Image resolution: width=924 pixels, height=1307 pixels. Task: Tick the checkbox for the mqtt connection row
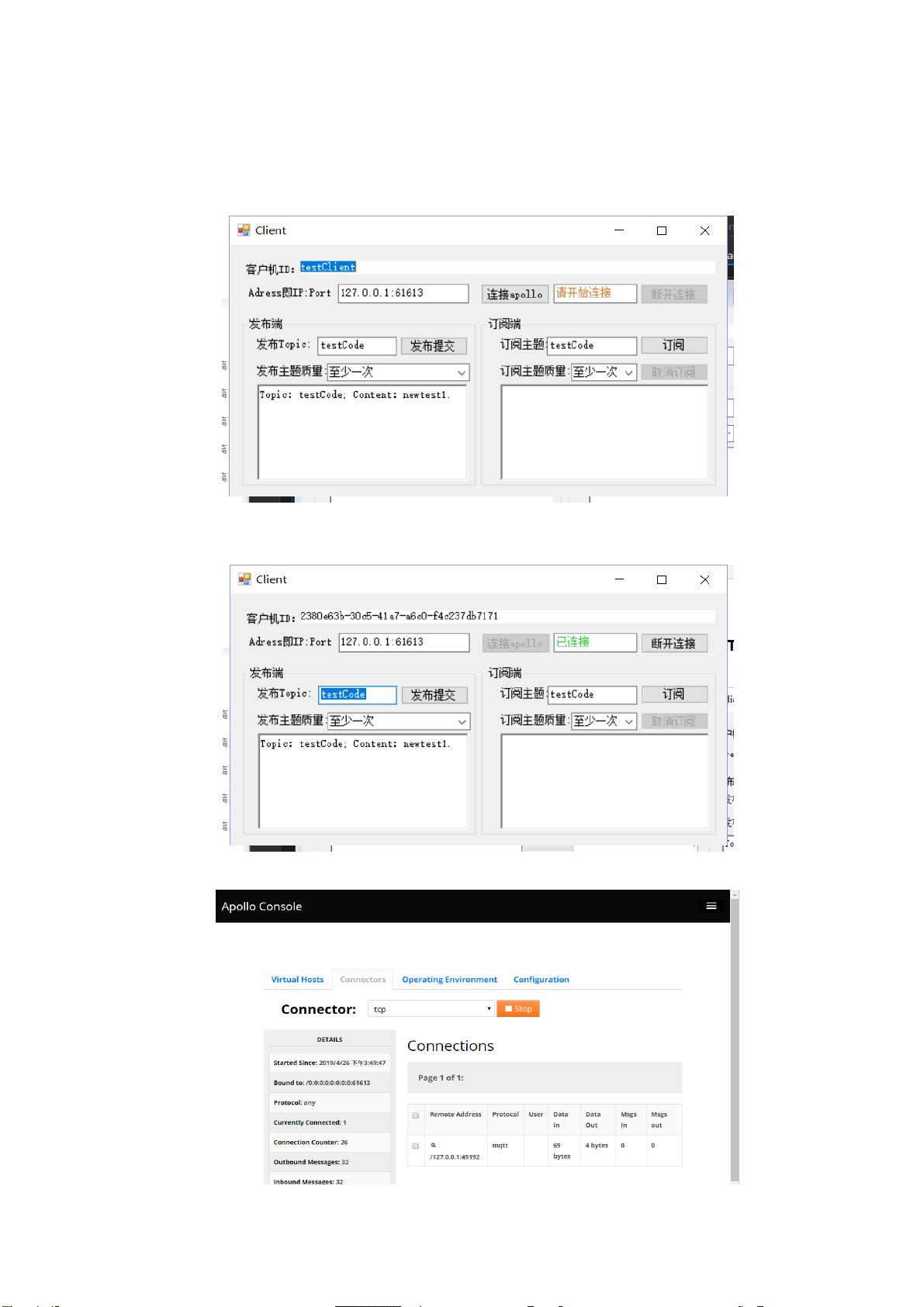coord(415,1146)
